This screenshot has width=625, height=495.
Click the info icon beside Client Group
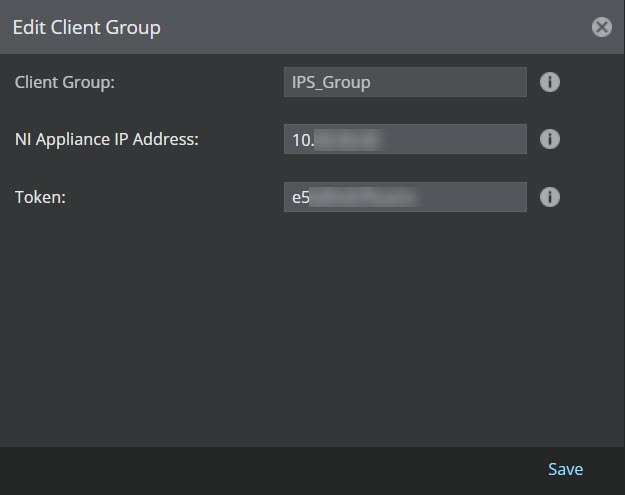[x=550, y=82]
